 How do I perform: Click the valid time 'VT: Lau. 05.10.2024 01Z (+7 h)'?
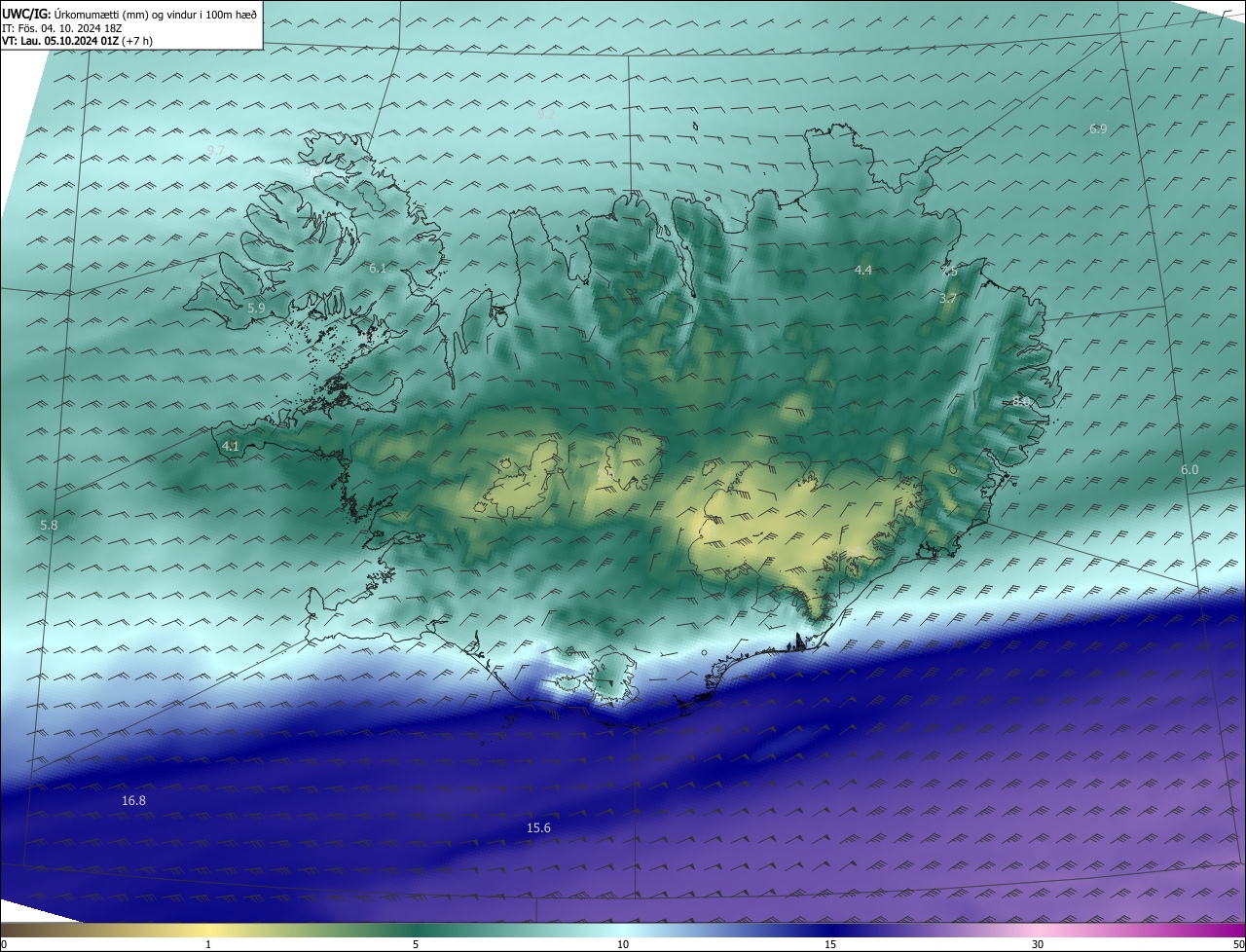(x=77, y=41)
